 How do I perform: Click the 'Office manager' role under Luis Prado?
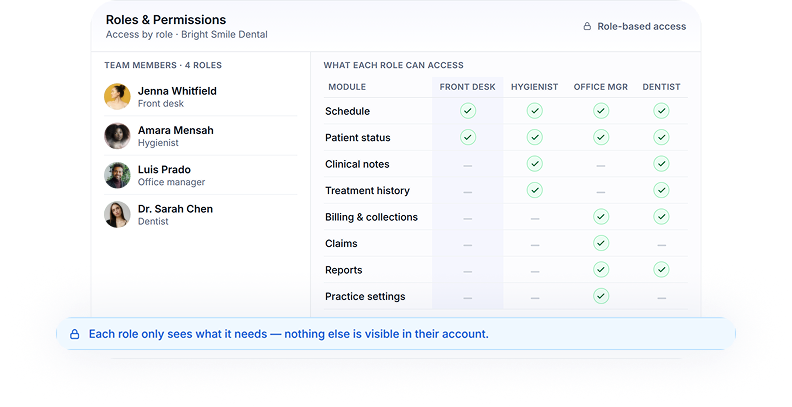click(171, 182)
